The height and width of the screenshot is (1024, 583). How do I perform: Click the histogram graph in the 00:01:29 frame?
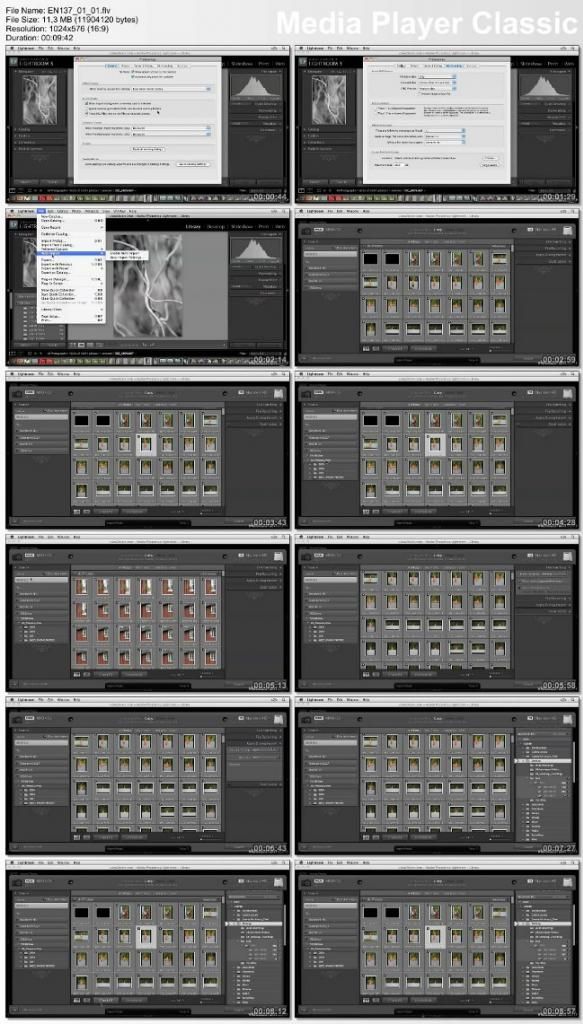[547, 86]
